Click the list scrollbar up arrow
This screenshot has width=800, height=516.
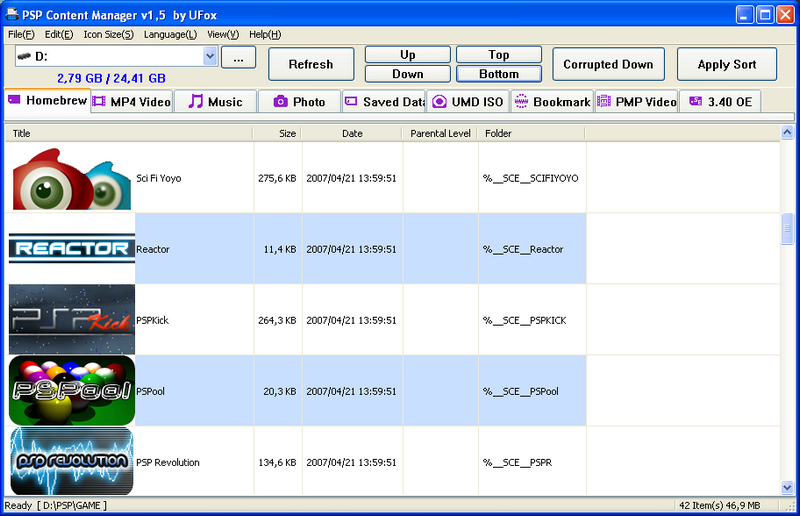[787, 133]
